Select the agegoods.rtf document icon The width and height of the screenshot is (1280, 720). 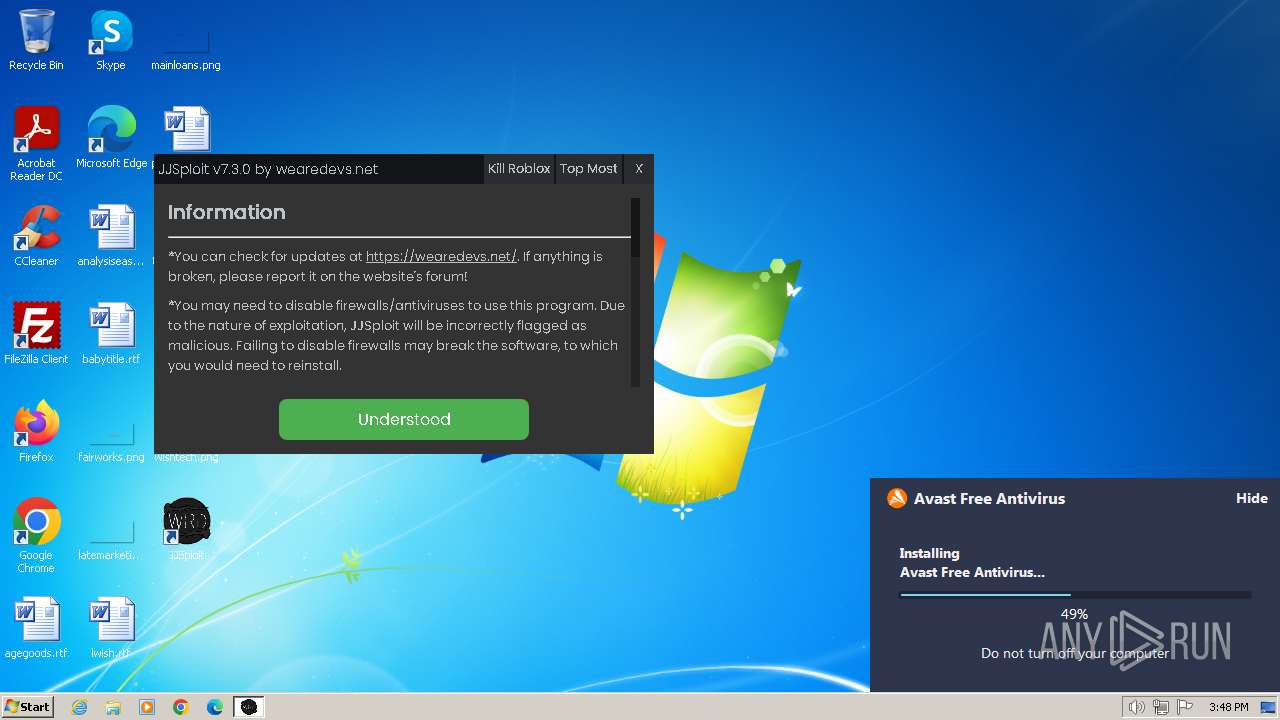tap(36, 628)
